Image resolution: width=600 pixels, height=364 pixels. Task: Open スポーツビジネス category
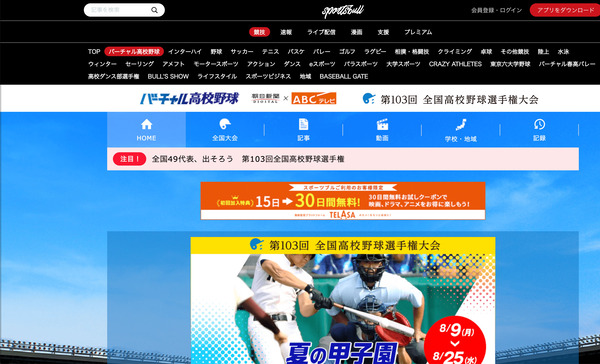[x=268, y=76]
